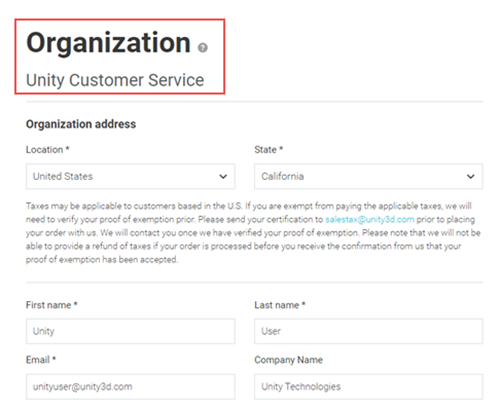Viewport: 500px width, 408px height.
Task: Click the State field label
Action: [x=269, y=150]
